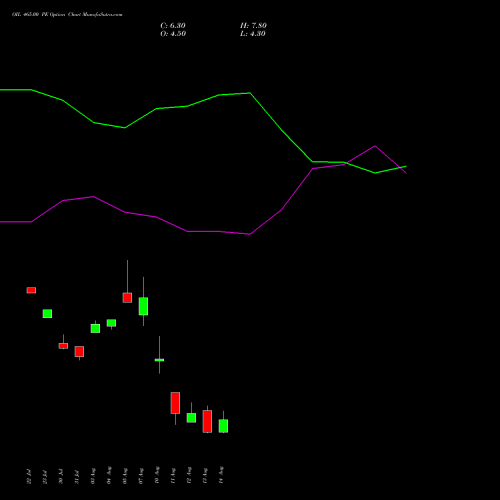
Task: Click the high value H: 7.80
Action: pos(253,26)
